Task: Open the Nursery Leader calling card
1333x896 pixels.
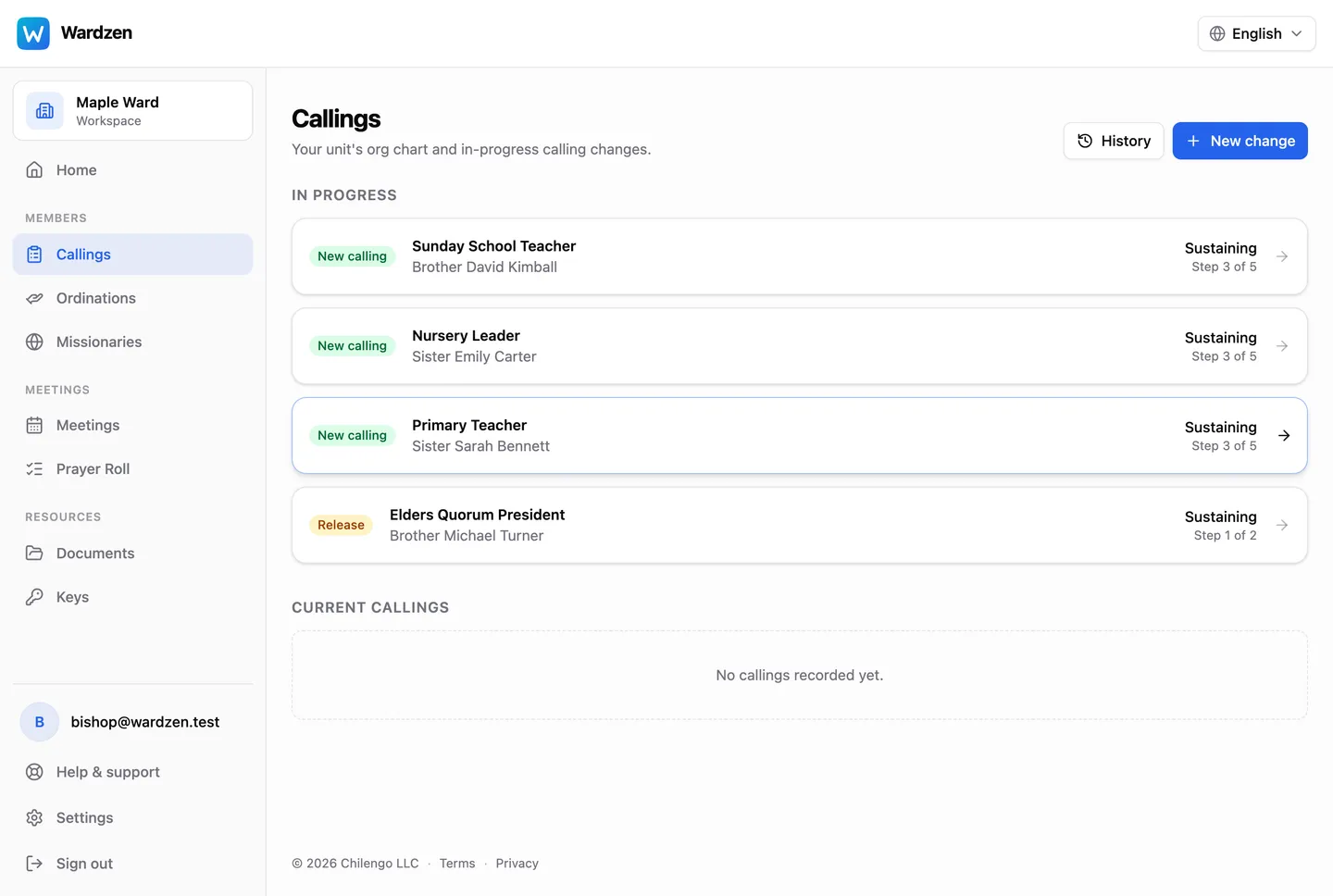Action: click(x=800, y=346)
